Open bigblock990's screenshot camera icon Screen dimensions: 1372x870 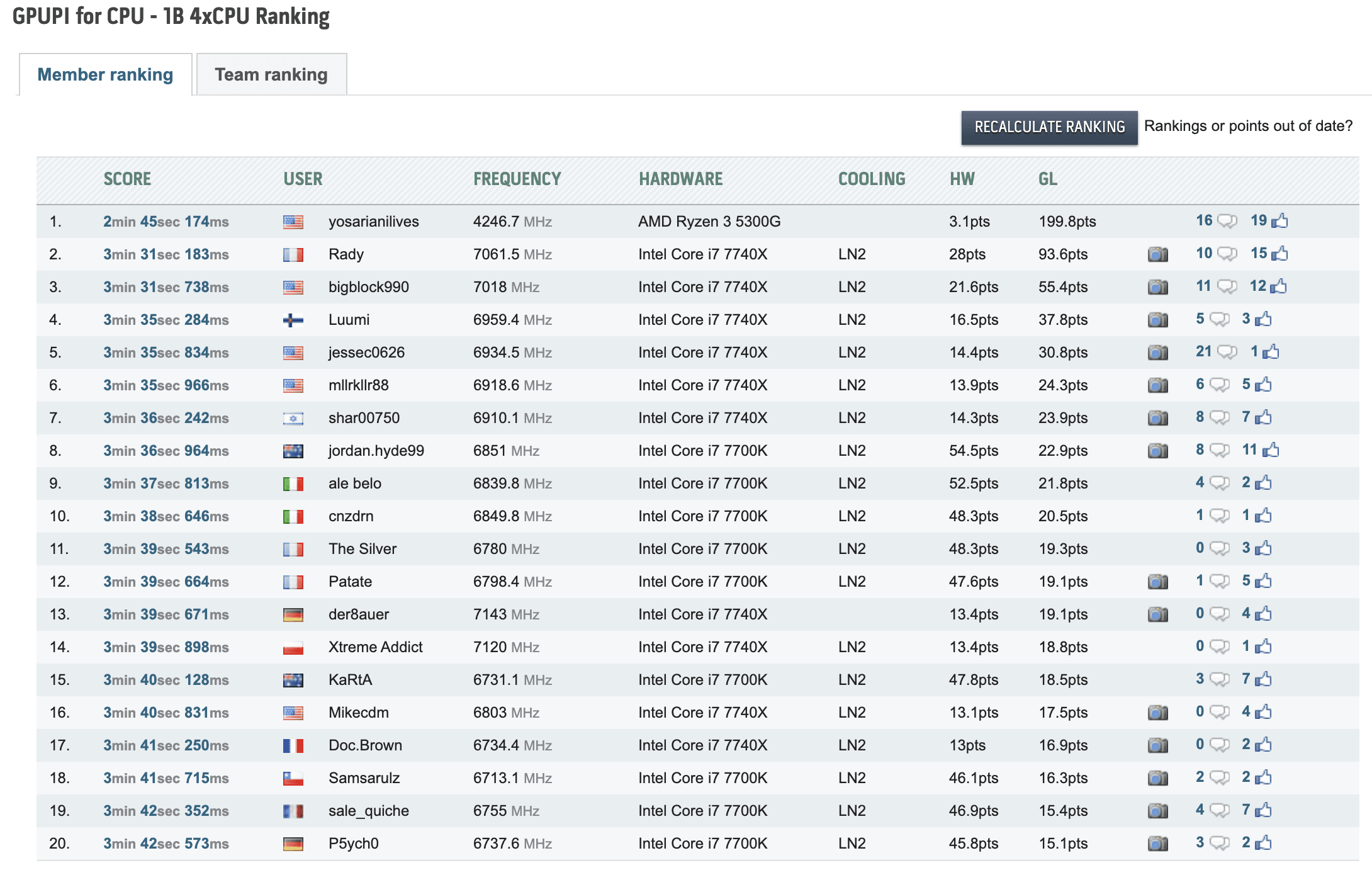(1157, 287)
